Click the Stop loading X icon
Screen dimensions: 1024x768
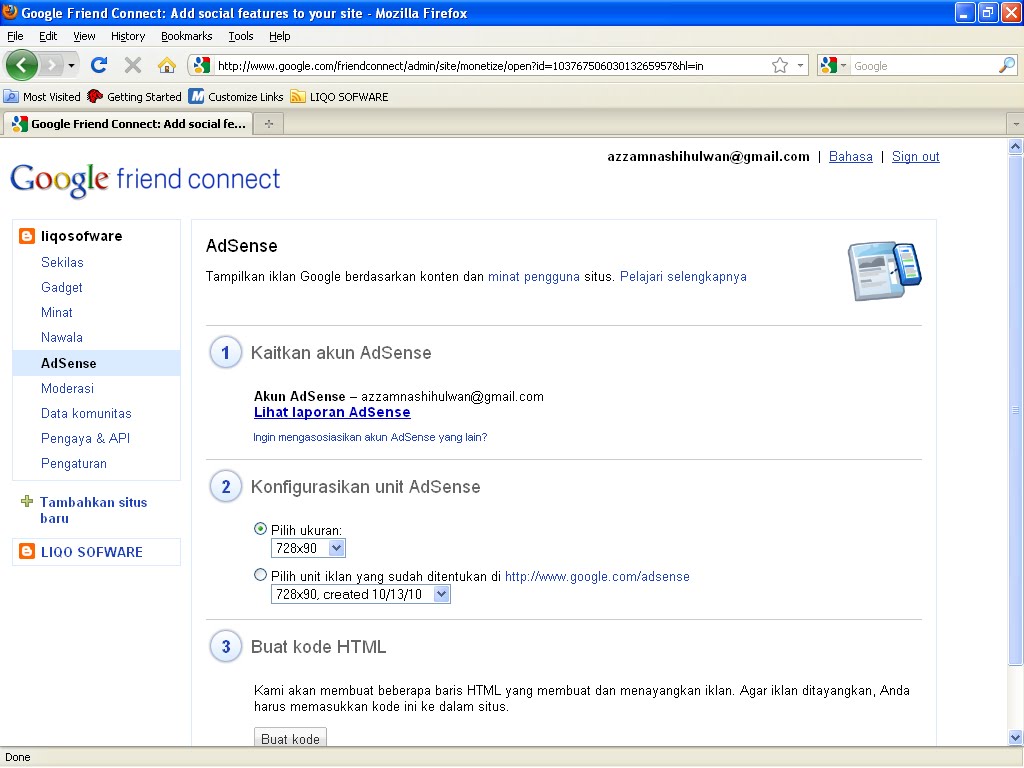click(x=133, y=65)
